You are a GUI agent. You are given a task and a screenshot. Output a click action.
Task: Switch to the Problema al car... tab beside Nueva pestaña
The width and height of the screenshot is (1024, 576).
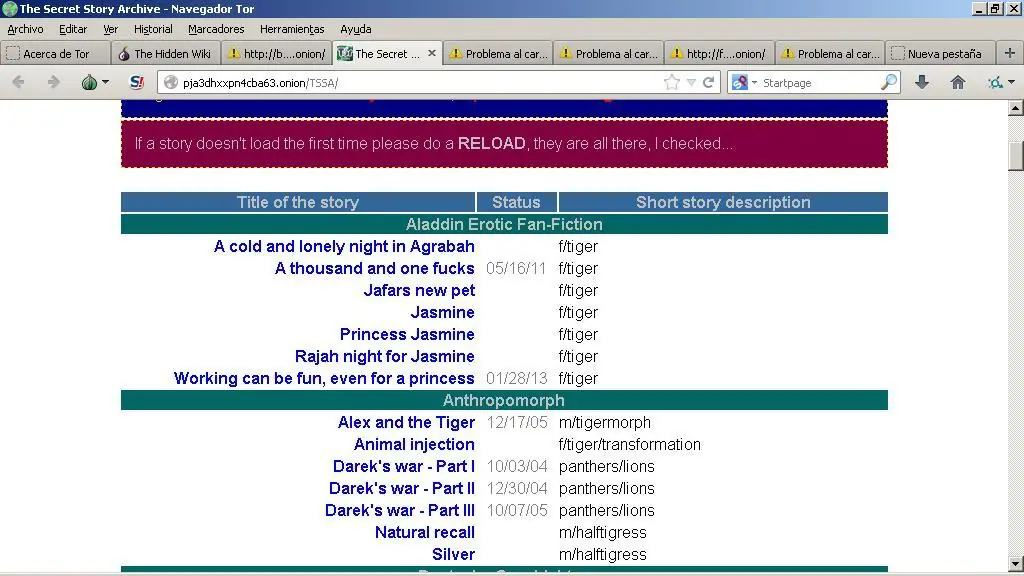pos(830,54)
